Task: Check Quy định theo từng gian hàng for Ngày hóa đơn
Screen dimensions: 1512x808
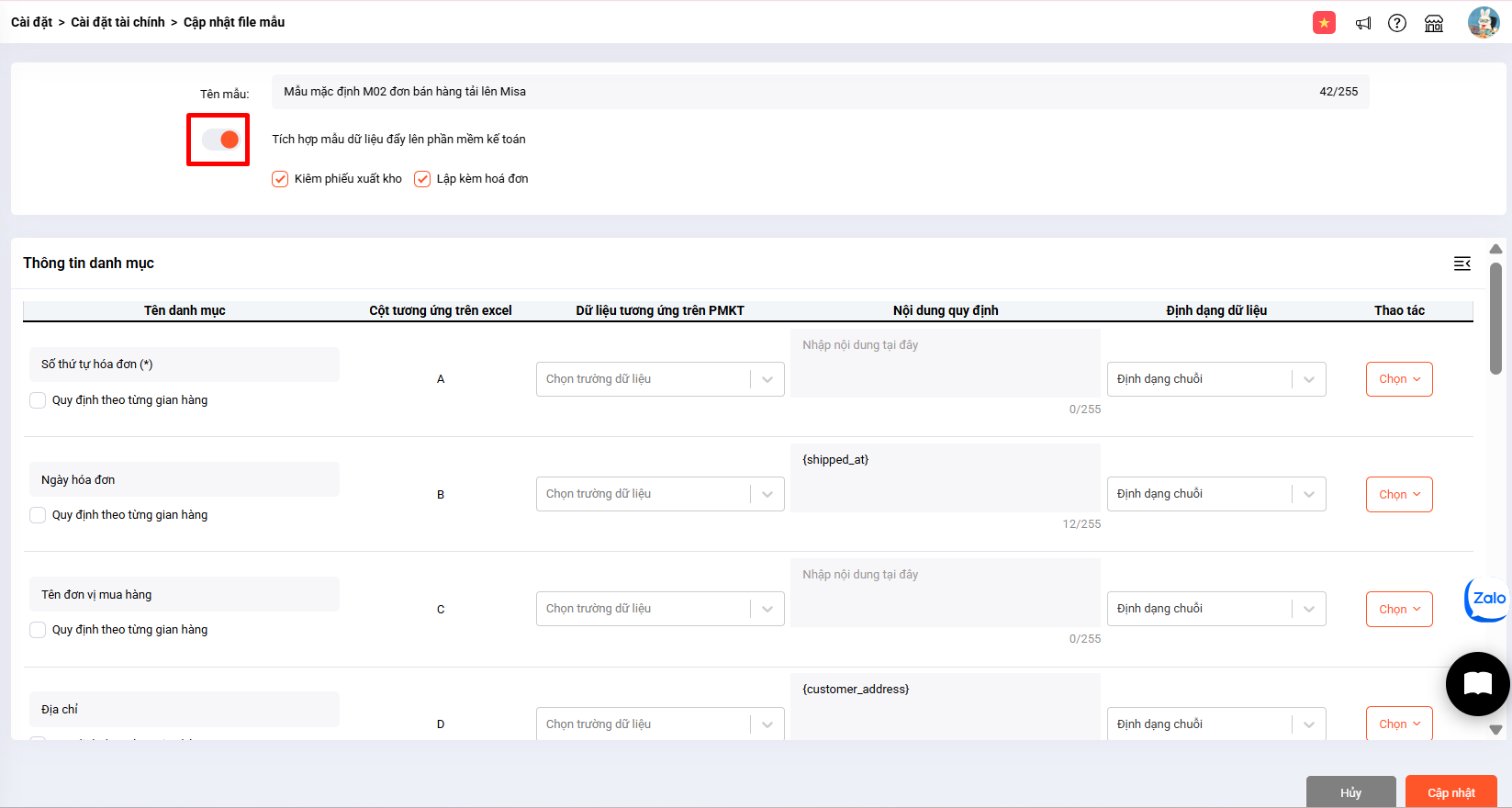Action: click(x=38, y=515)
